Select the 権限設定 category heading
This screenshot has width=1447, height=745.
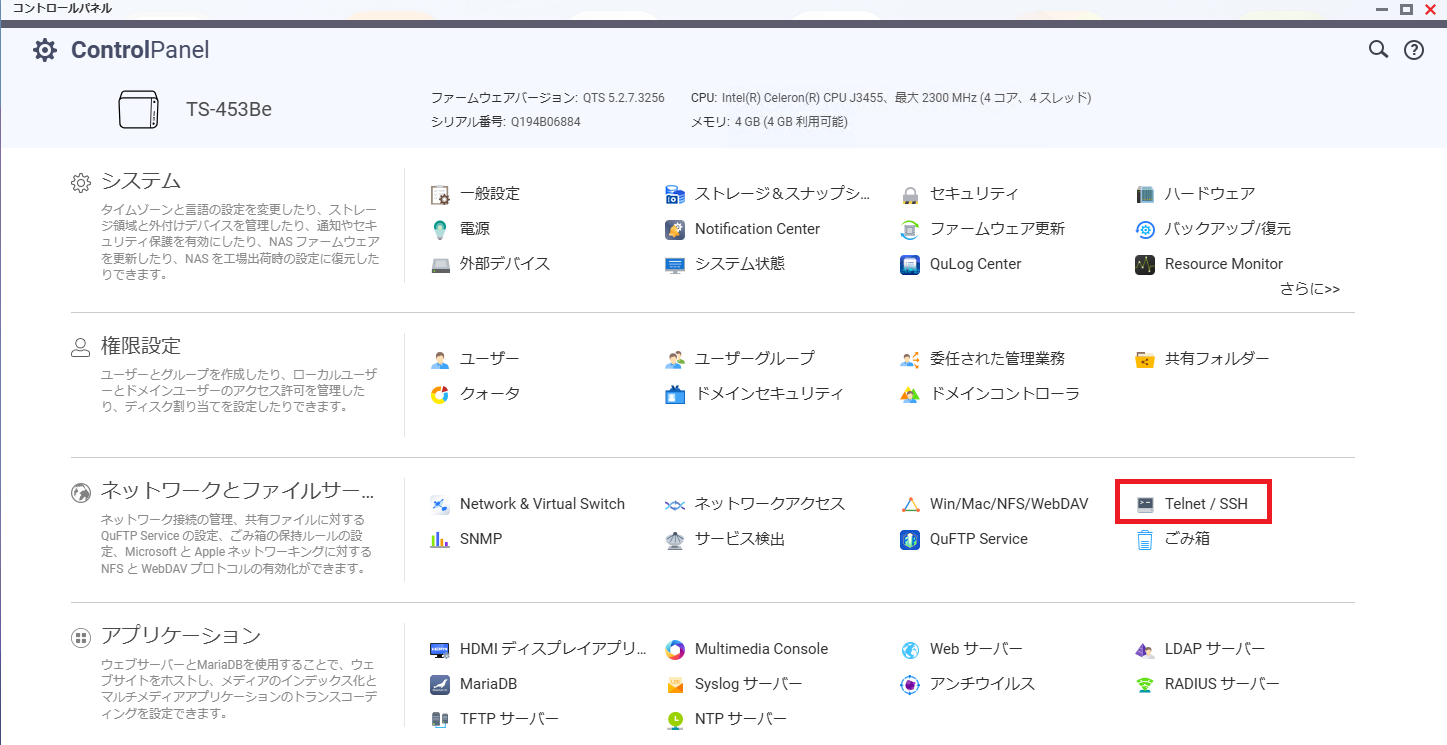tap(140, 346)
